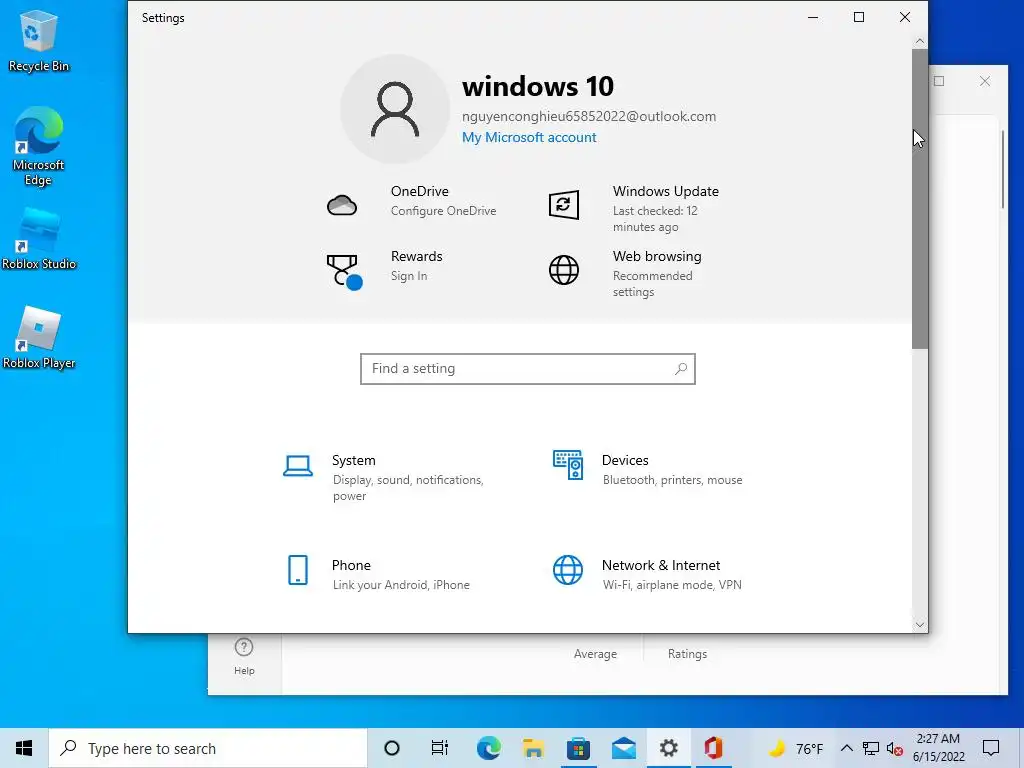Viewport: 1024px width, 768px height.
Task: Open File Explorer from taskbar
Action: tap(533, 748)
